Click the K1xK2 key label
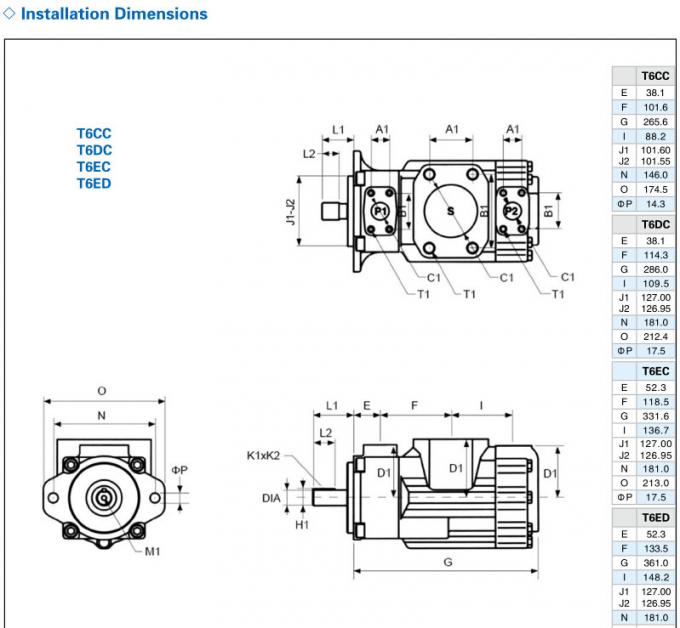 point(263,455)
